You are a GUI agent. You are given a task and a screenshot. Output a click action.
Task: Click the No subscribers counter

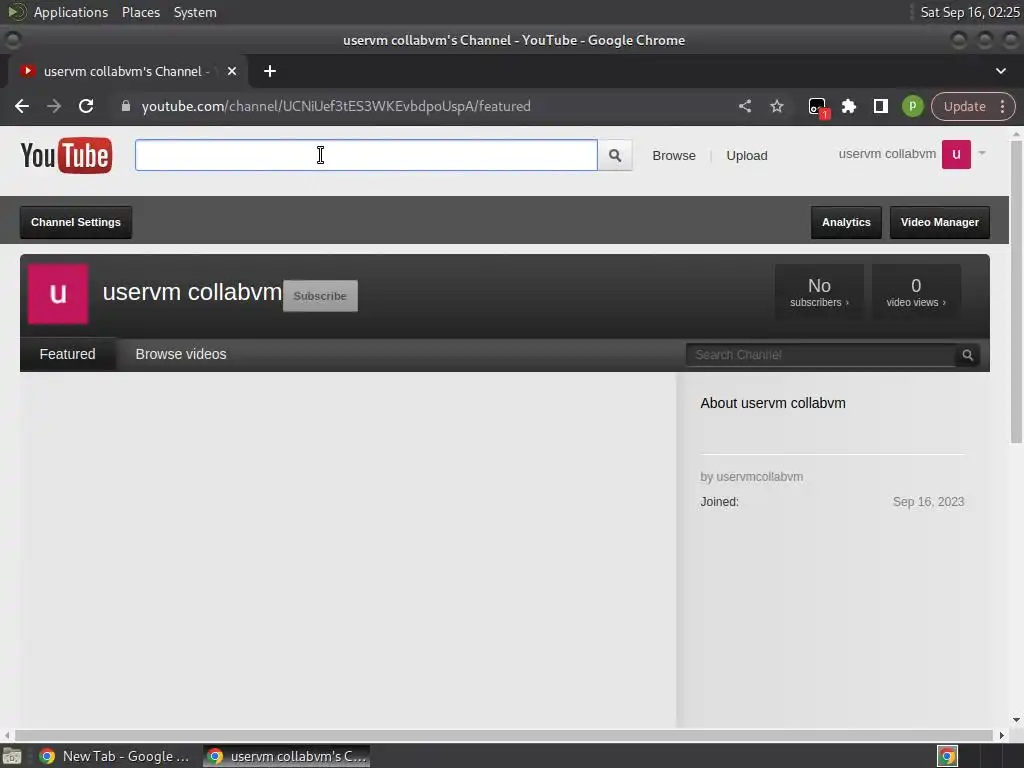coord(819,292)
